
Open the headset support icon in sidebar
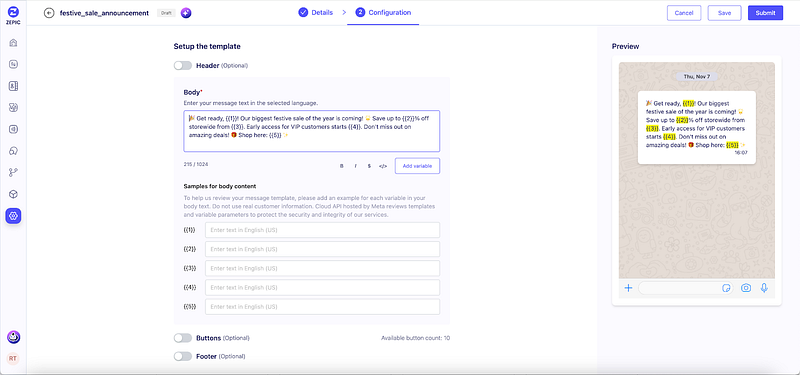point(14,151)
